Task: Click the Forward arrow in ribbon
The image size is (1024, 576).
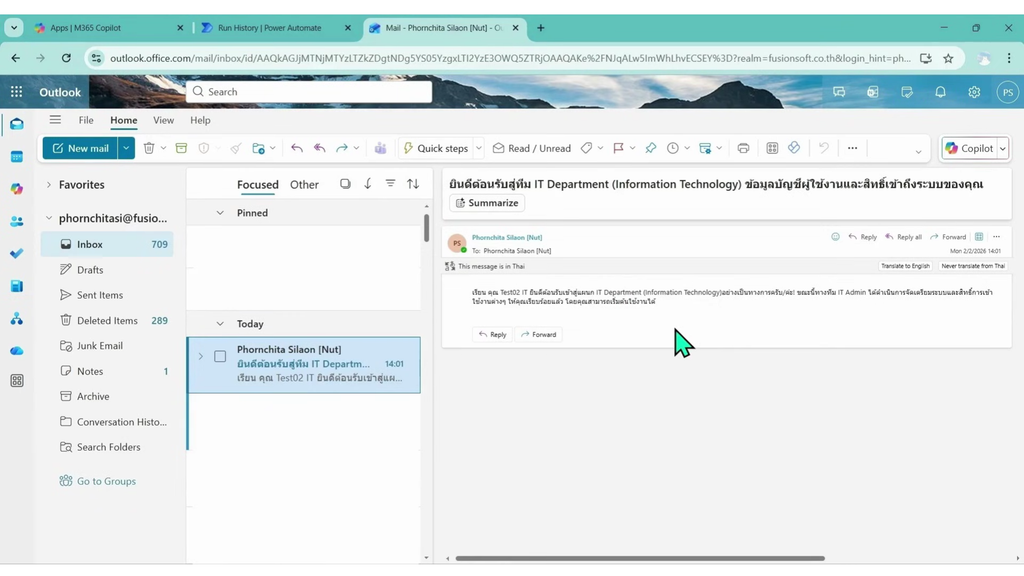Action: point(342,148)
